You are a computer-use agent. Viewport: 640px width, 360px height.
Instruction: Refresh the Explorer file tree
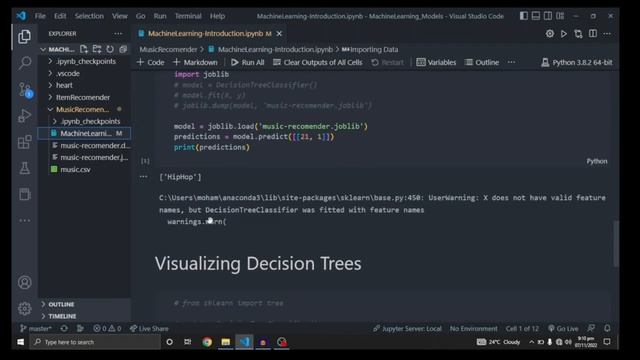[110, 49]
